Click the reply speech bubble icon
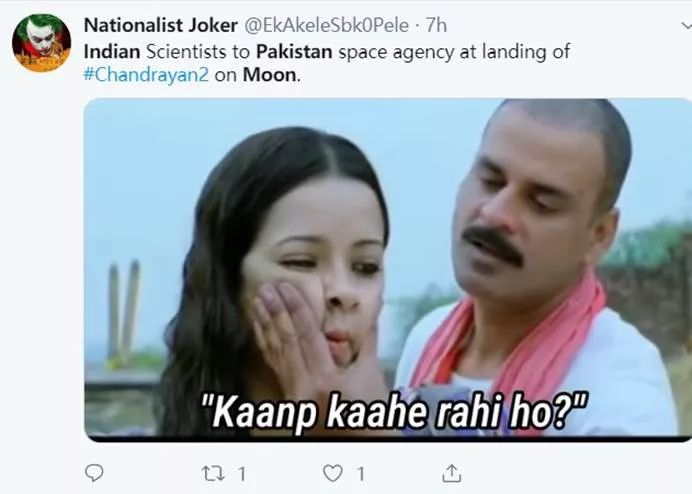 tap(94, 473)
